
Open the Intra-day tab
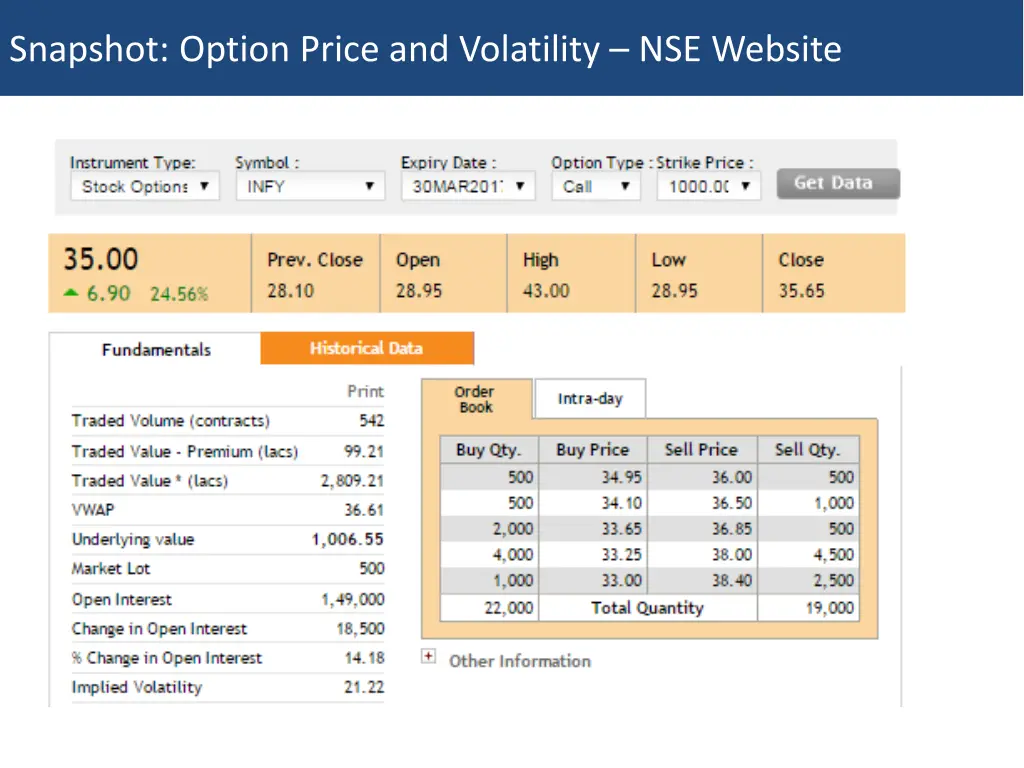[590, 399]
